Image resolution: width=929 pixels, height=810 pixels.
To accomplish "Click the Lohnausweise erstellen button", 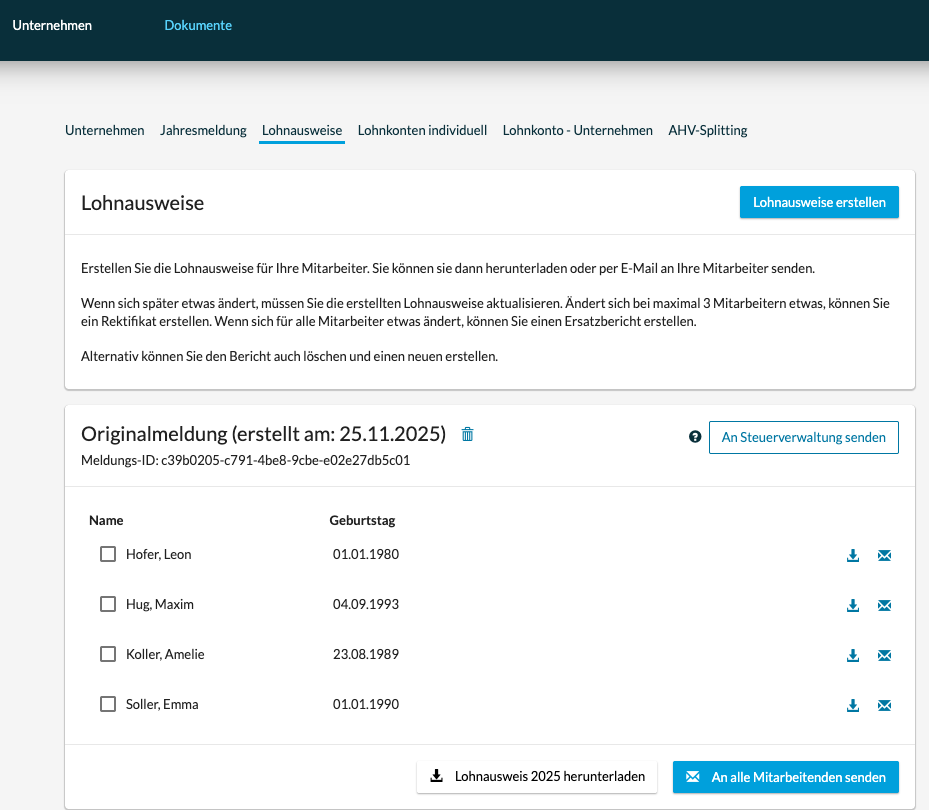I will click(819, 202).
